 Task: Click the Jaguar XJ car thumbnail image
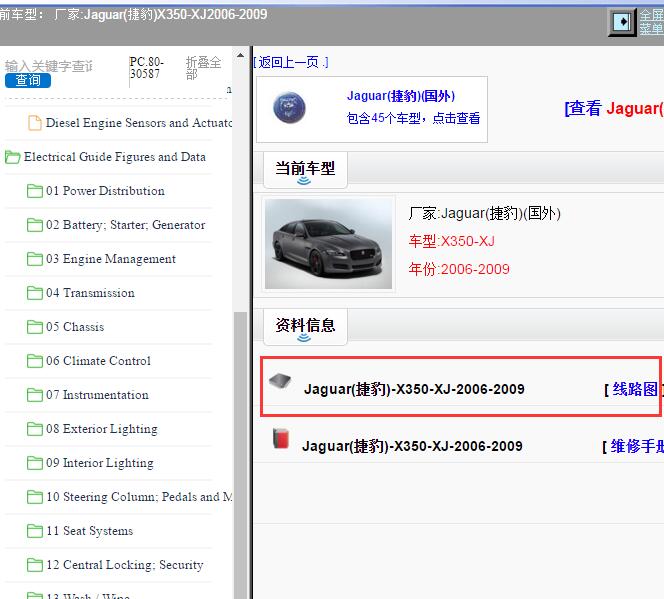pos(328,244)
